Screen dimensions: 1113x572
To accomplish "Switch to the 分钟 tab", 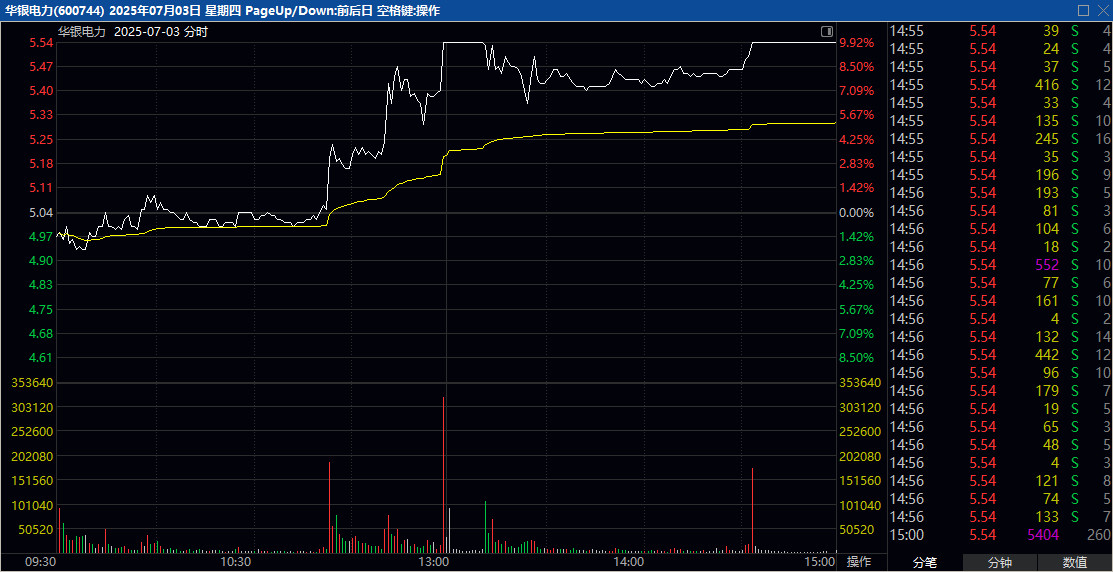I will click(x=999, y=562).
